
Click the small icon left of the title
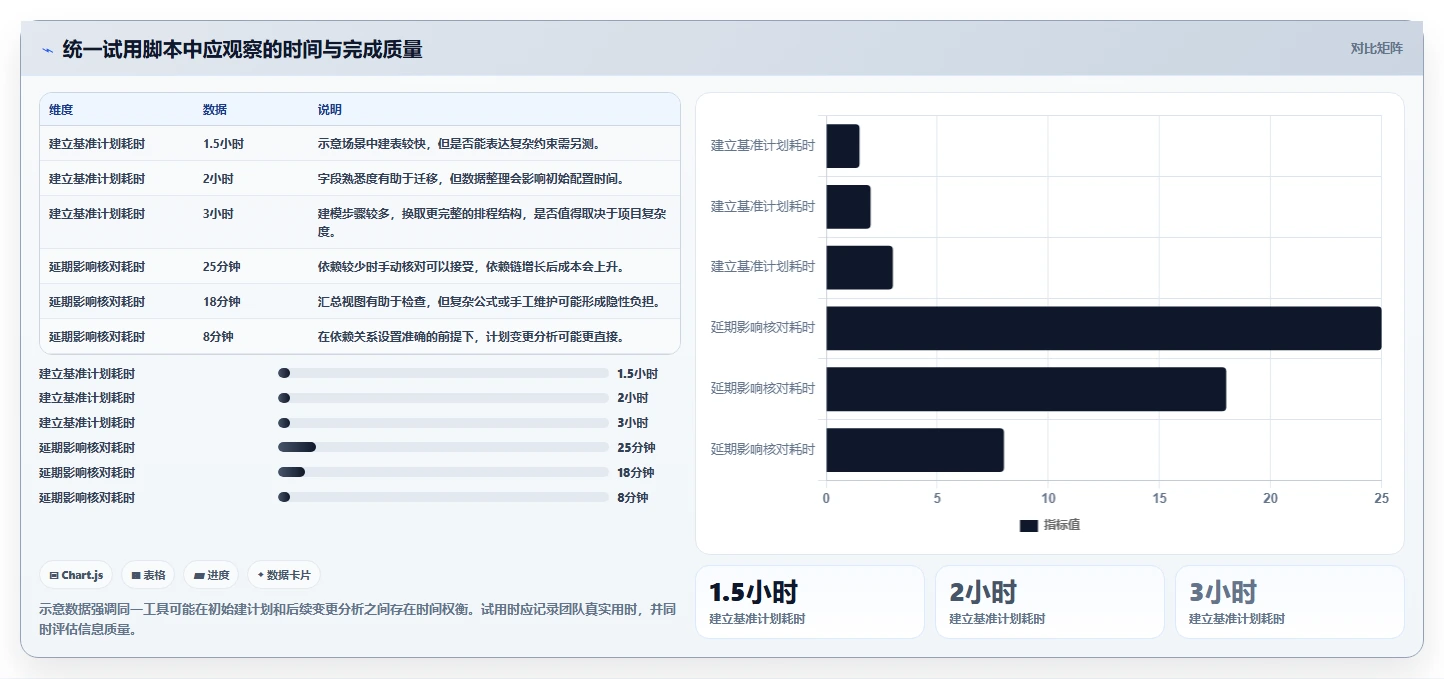tap(47, 49)
